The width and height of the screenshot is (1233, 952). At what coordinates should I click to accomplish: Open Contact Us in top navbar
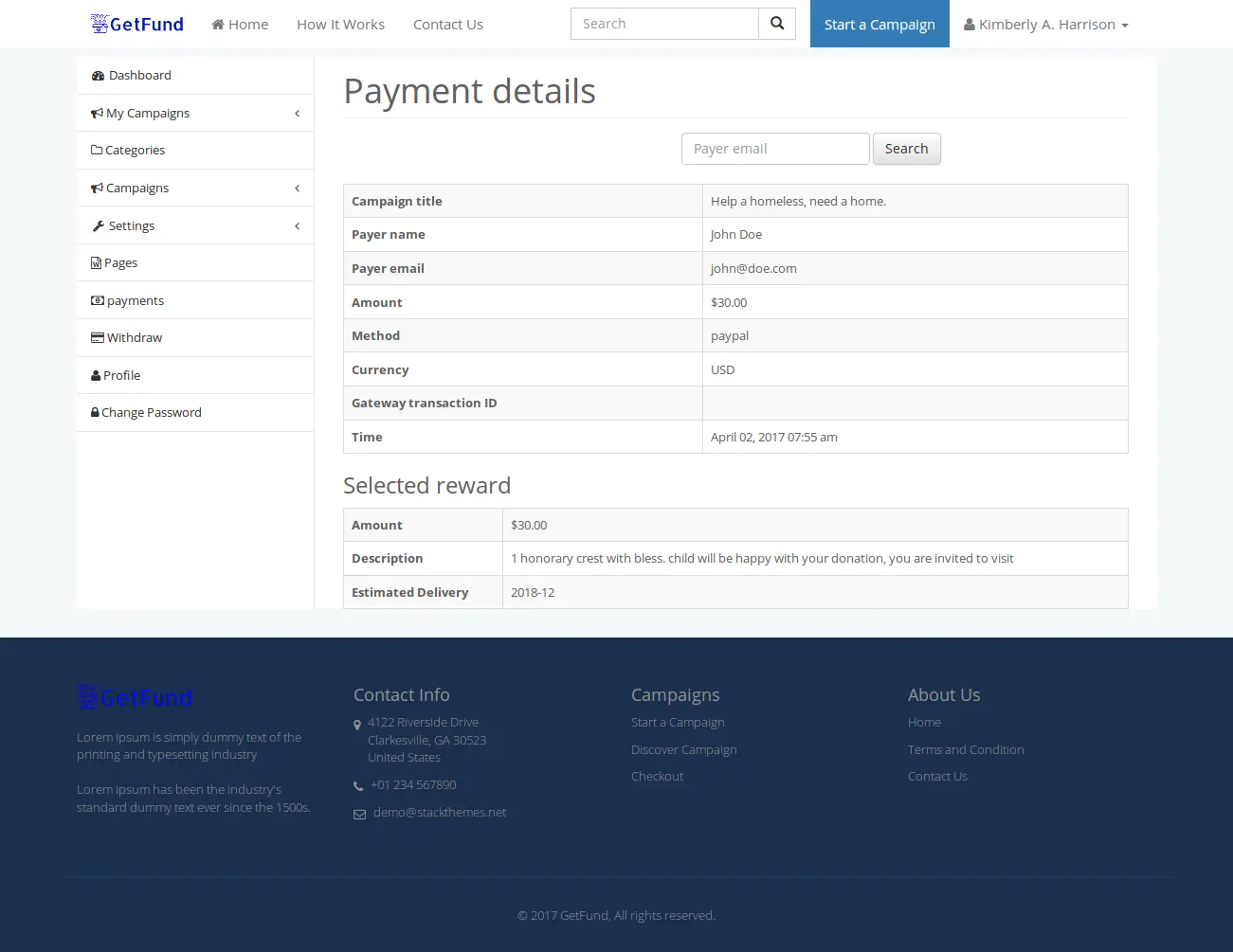pyautogui.click(x=448, y=25)
